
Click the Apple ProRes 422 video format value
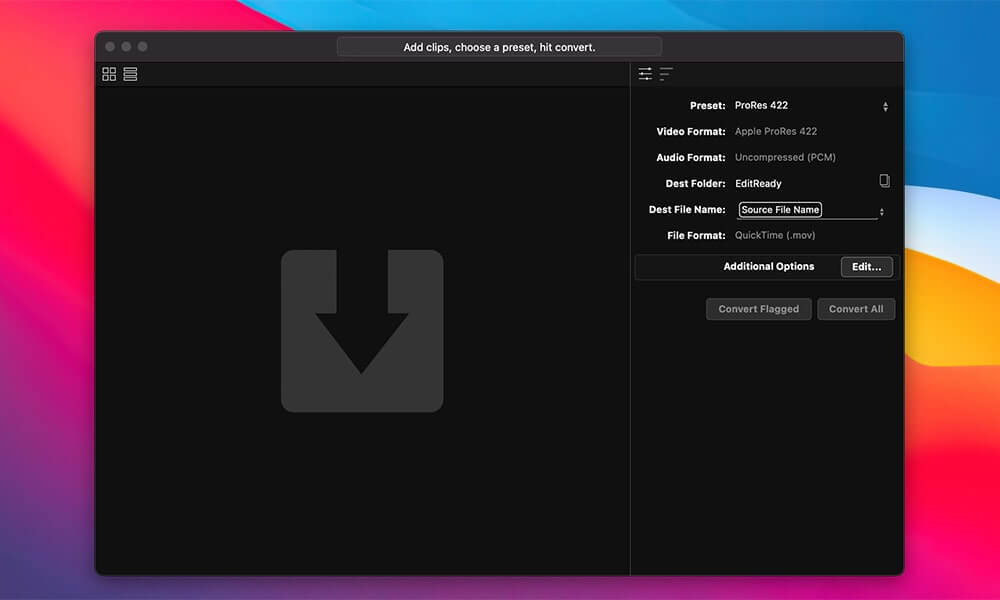point(776,131)
